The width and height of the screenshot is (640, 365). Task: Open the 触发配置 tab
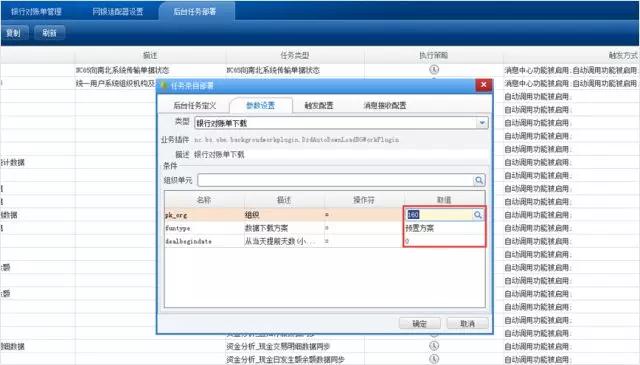click(319, 105)
